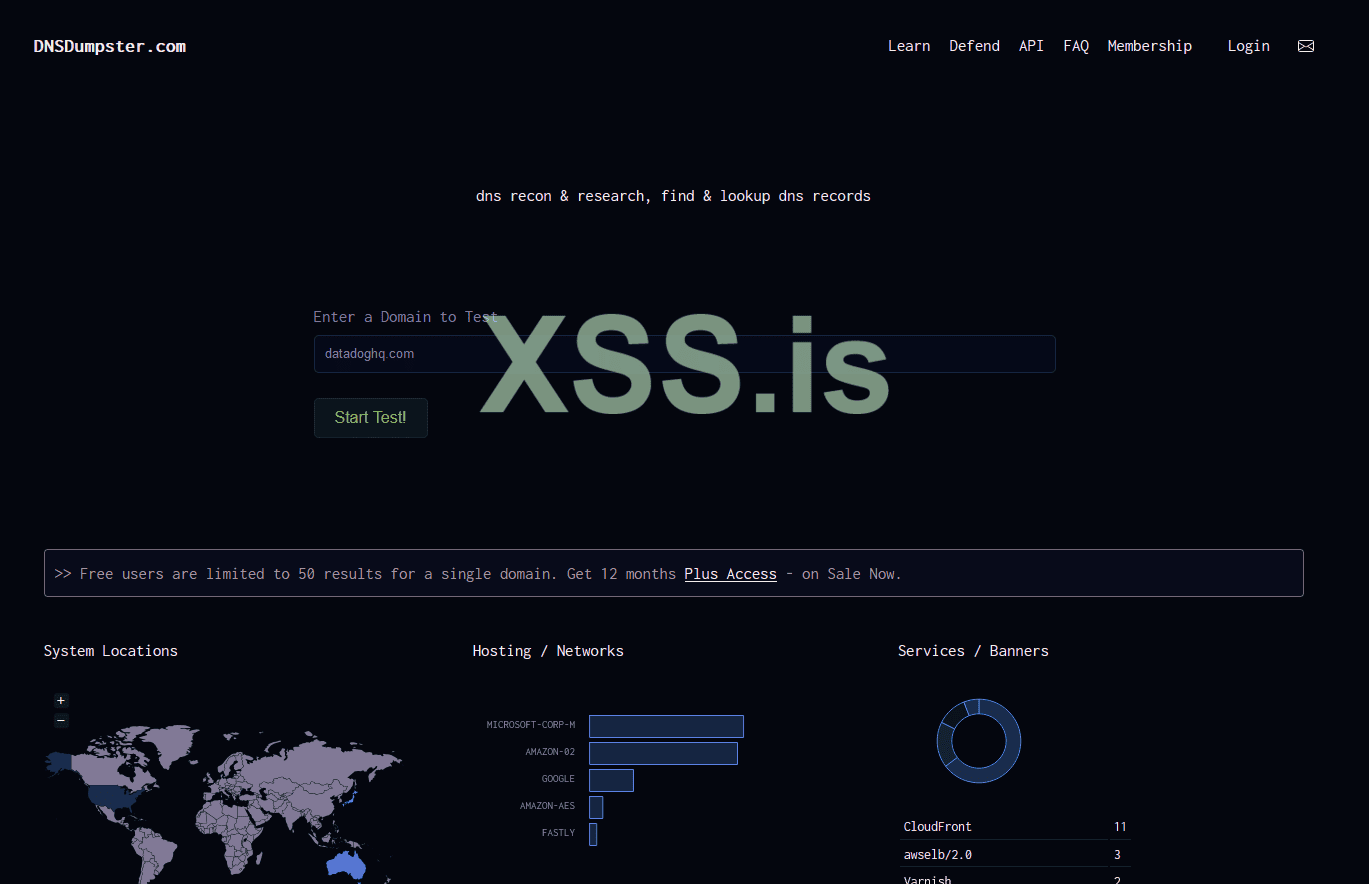This screenshot has width=1369, height=884.
Task: Click the Free users are limited notice text
Action: 478,574
